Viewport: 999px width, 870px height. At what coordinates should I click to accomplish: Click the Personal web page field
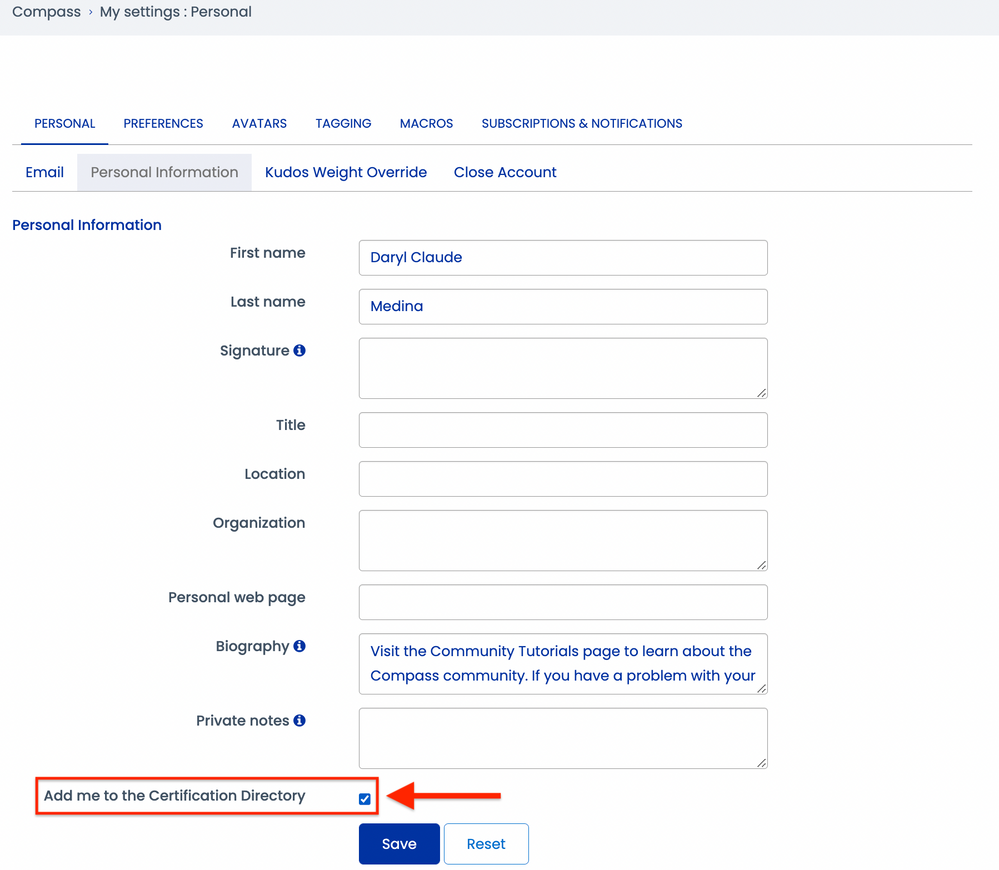pyautogui.click(x=563, y=602)
